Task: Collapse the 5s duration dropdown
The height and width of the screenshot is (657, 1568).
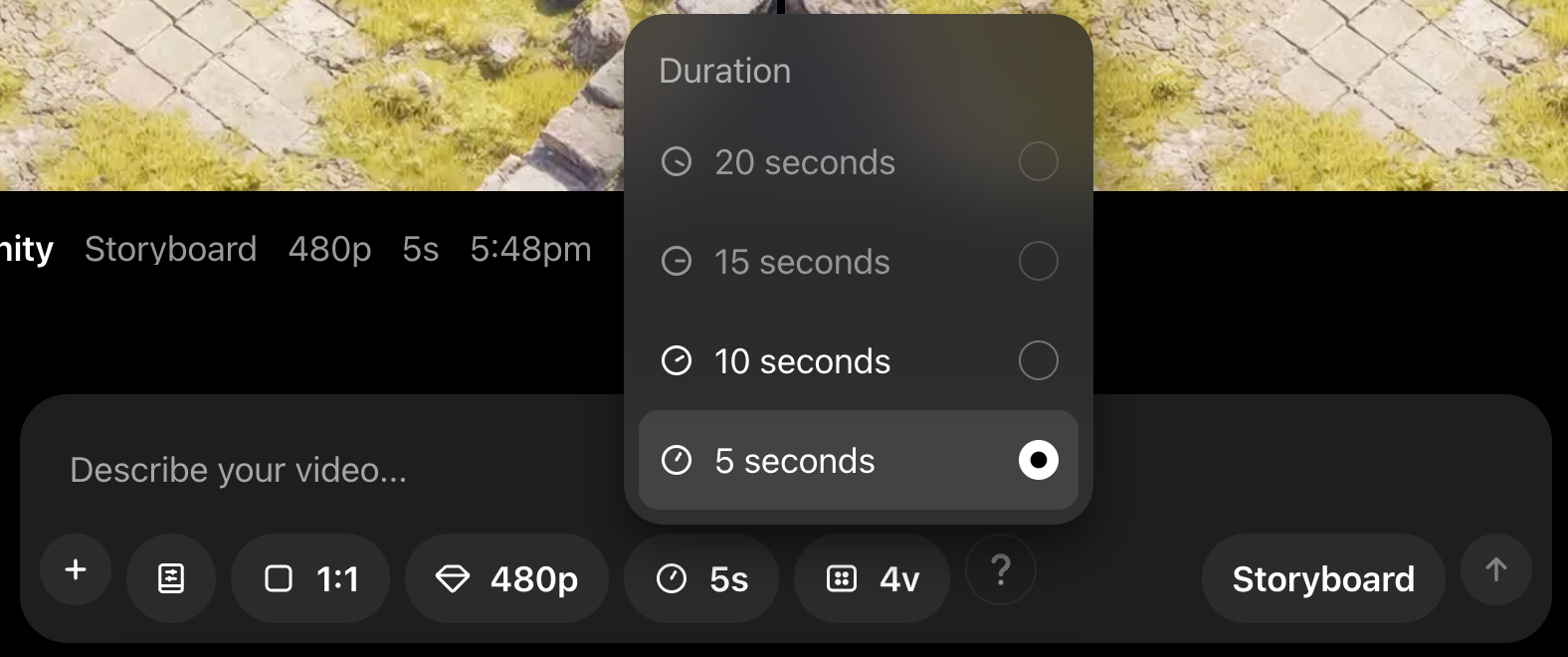Action: point(701,578)
